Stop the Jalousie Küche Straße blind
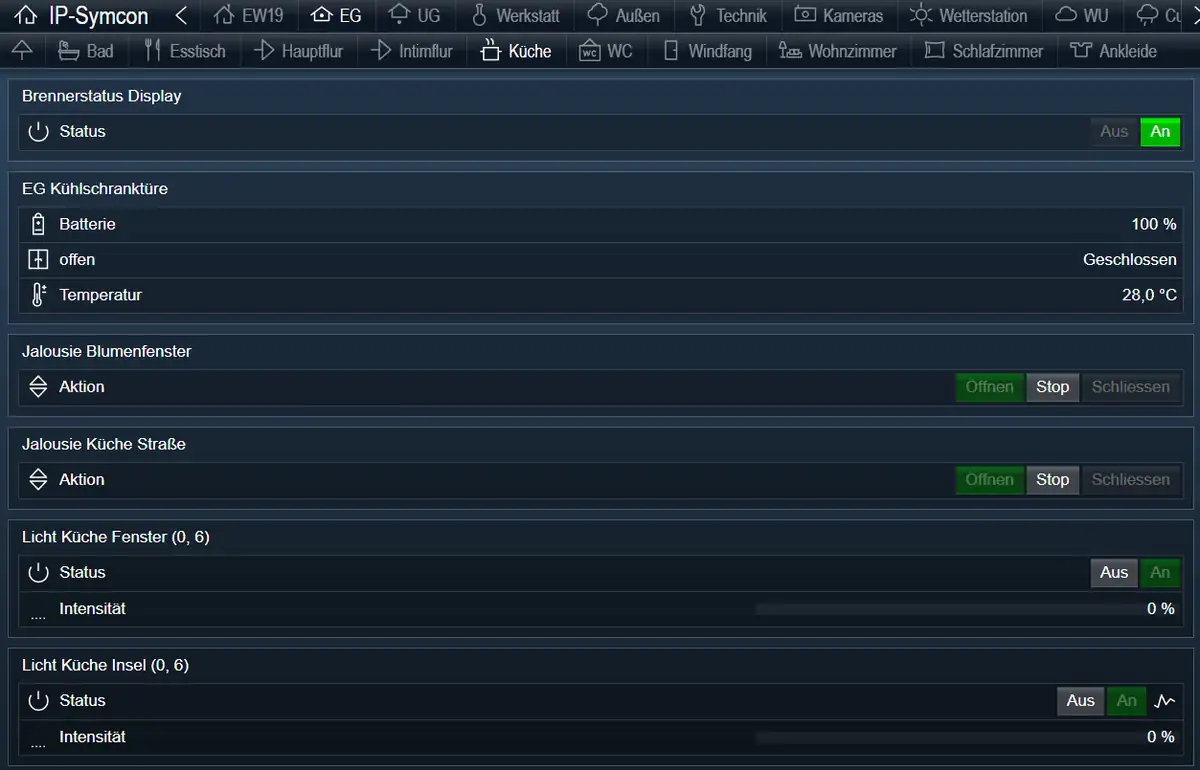Screen dimensions: 1200x770 [1052, 480]
